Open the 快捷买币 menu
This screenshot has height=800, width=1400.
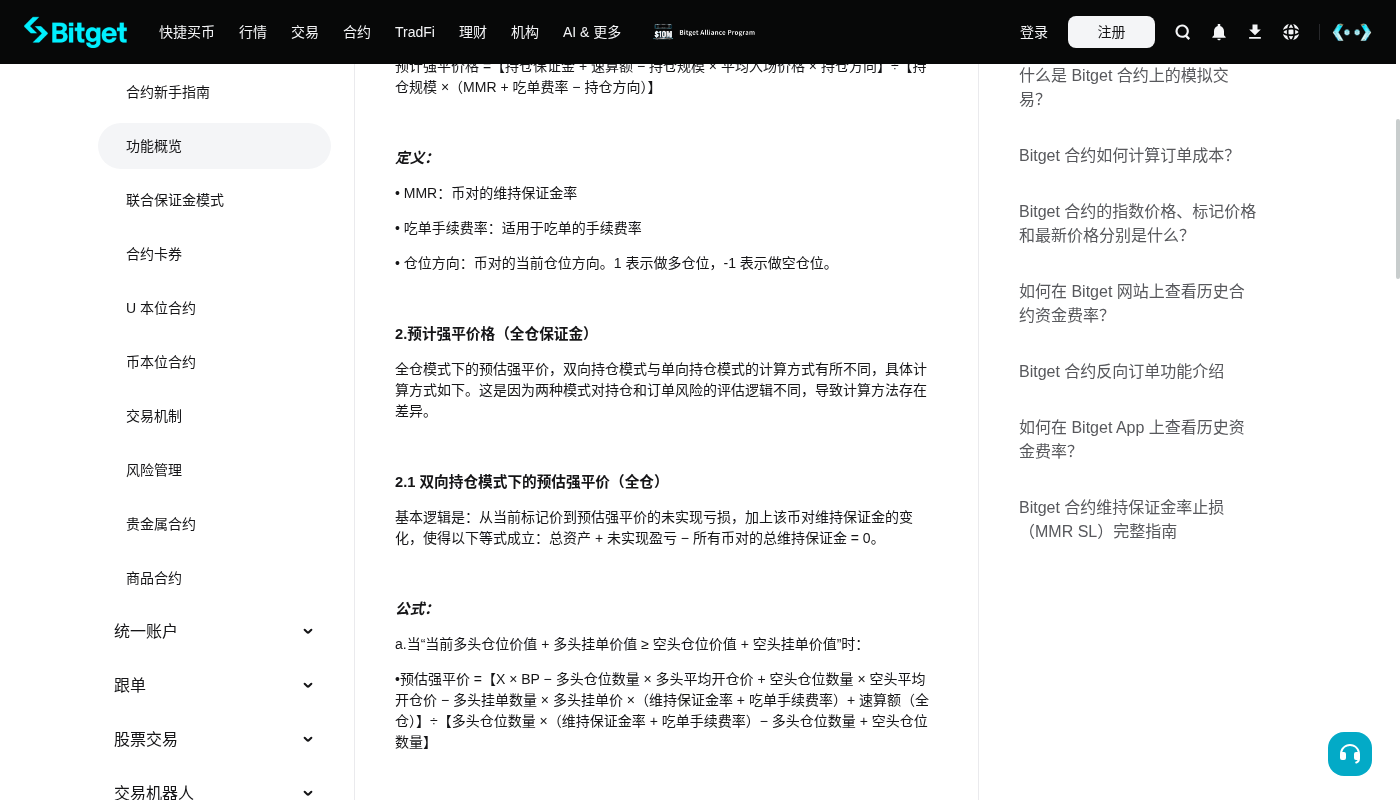click(187, 32)
